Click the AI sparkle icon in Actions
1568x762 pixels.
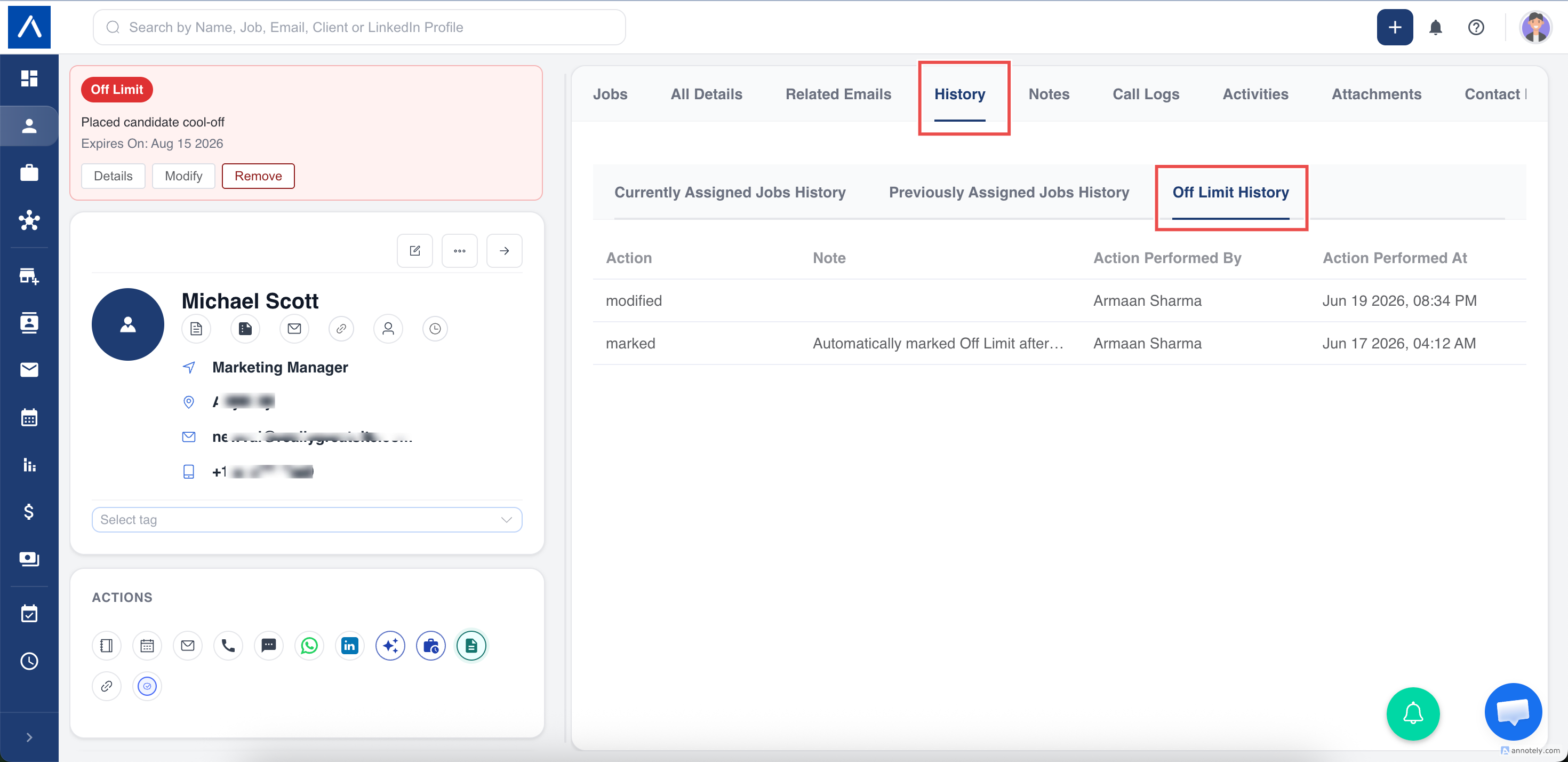click(390, 645)
